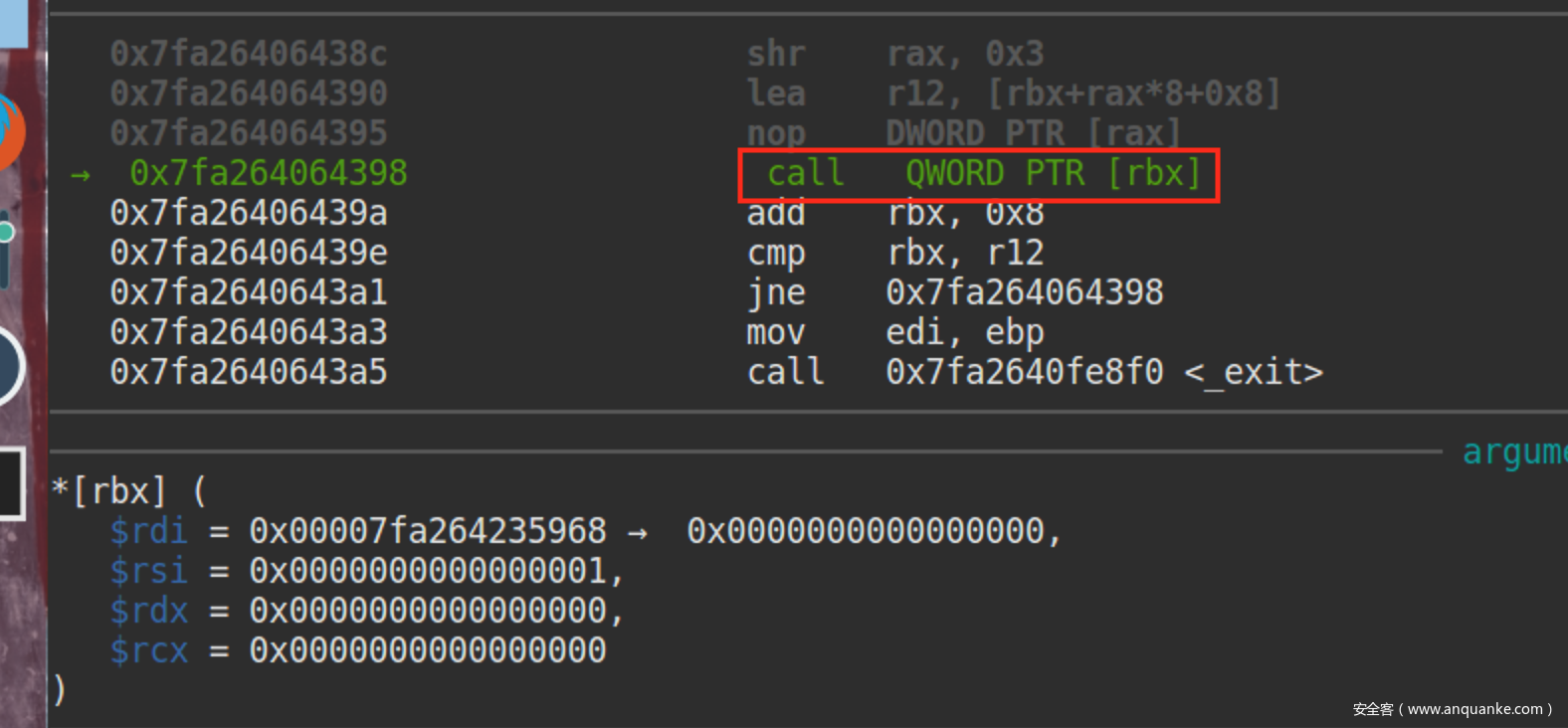Click the shr rax, 0x3 instruction
The height and width of the screenshot is (728, 1568).
pyautogui.click(x=894, y=54)
